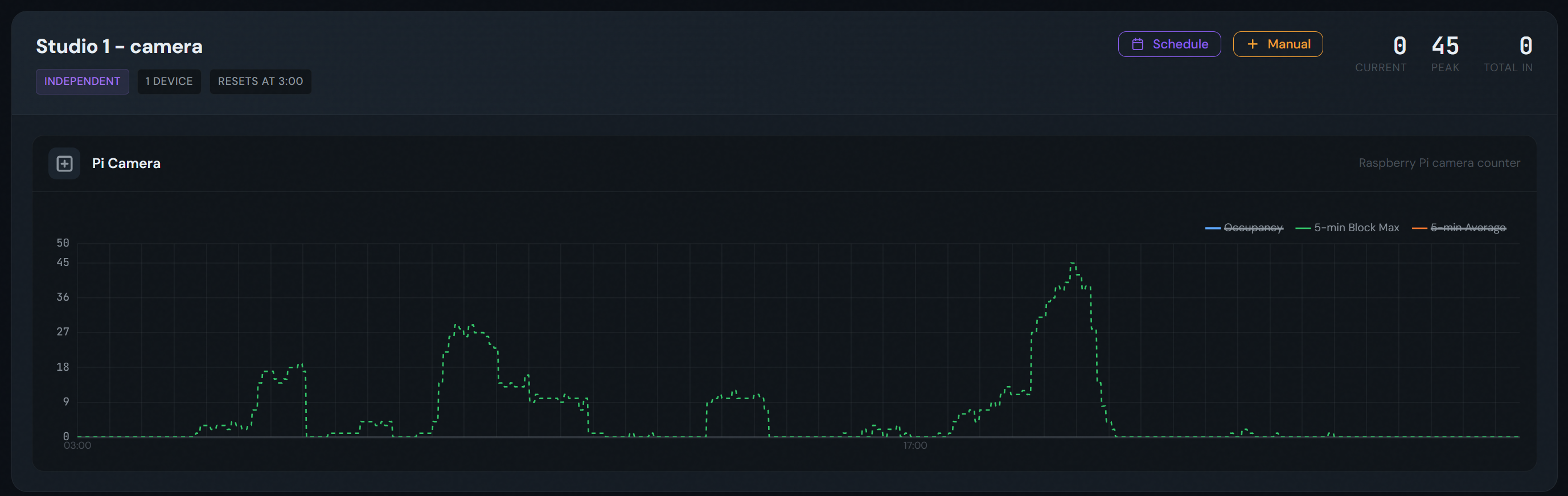Click the Studio 1 – camera title

pyautogui.click(x=120, y=46)
